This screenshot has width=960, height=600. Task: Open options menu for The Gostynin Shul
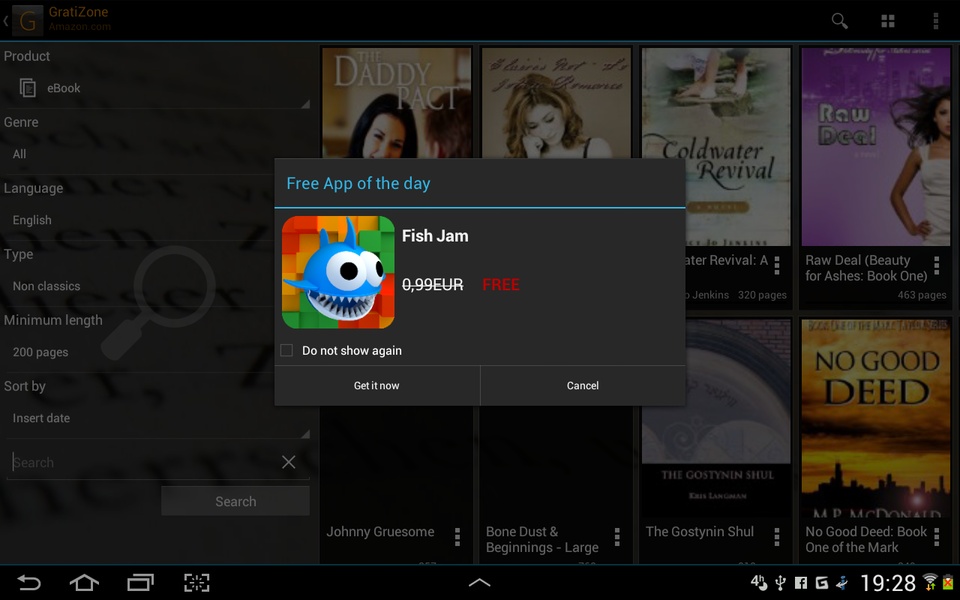pyautogui.click(x=776, y=536)
